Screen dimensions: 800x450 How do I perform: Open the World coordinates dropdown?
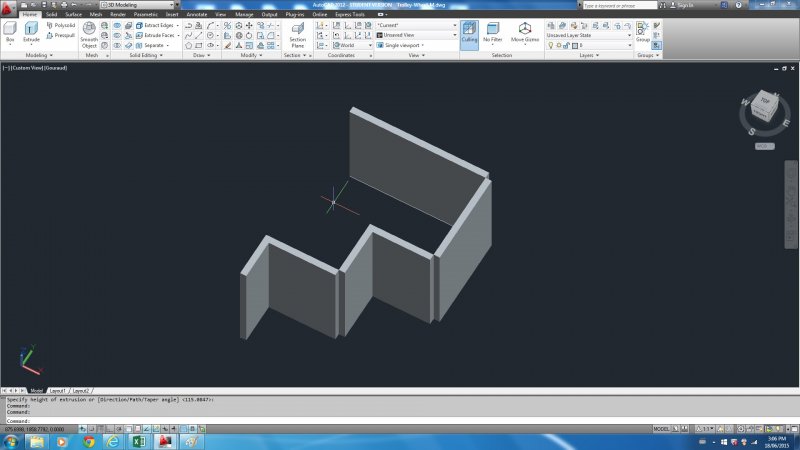coord(353,45)
